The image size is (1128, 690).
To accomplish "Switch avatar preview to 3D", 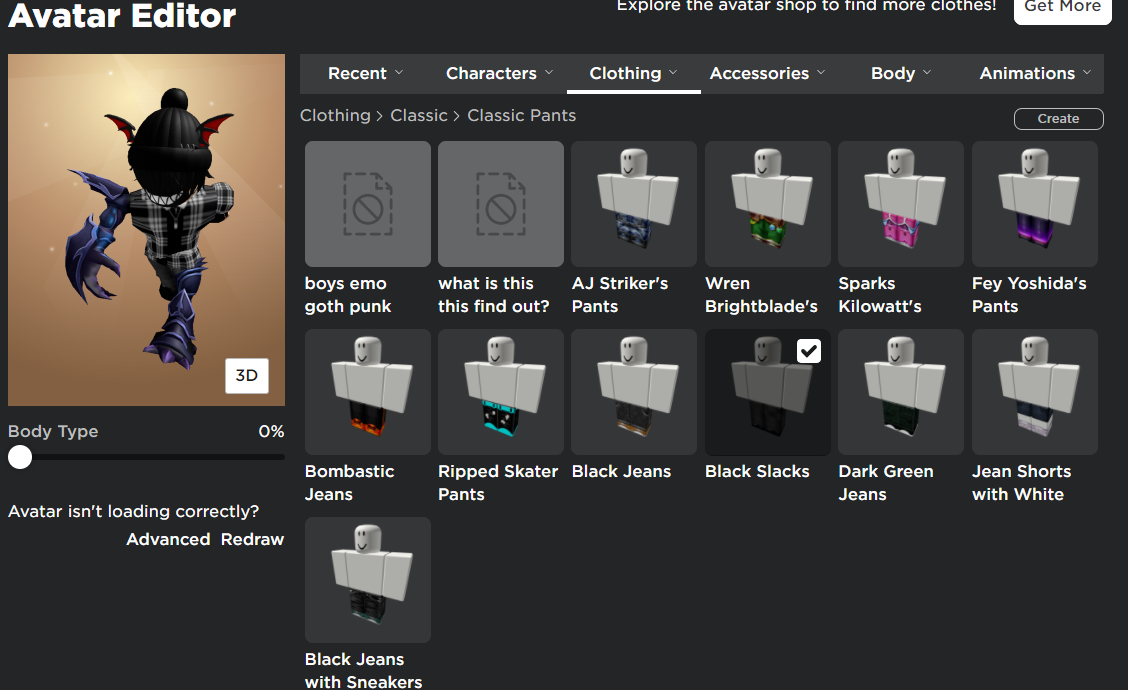I will [247, 376].
